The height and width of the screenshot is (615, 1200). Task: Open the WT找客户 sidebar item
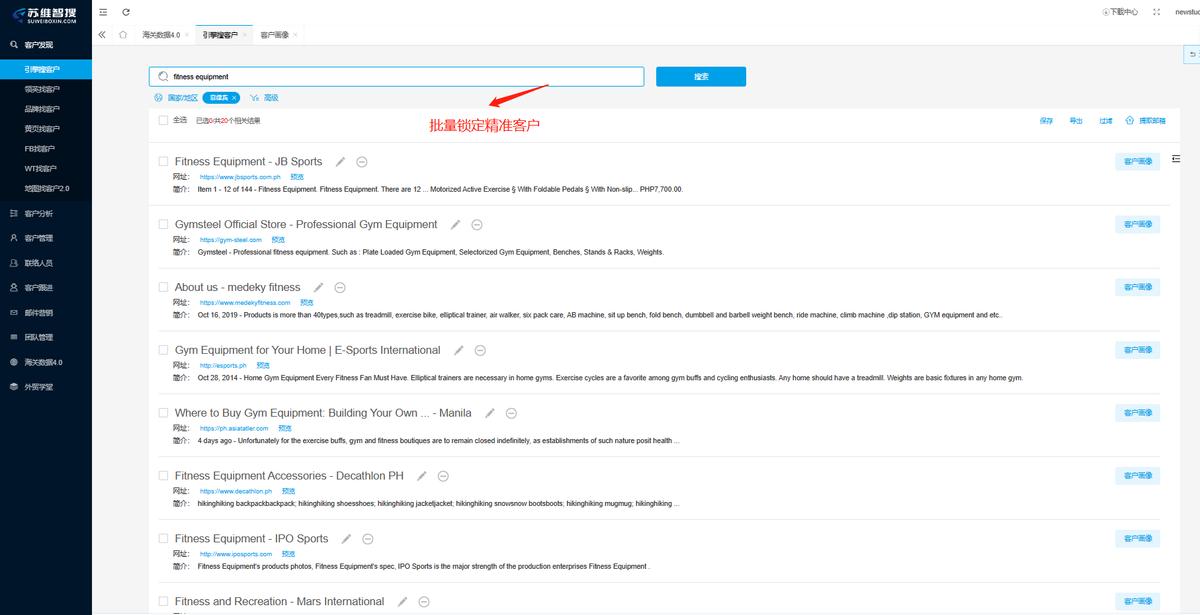[40, 168]
